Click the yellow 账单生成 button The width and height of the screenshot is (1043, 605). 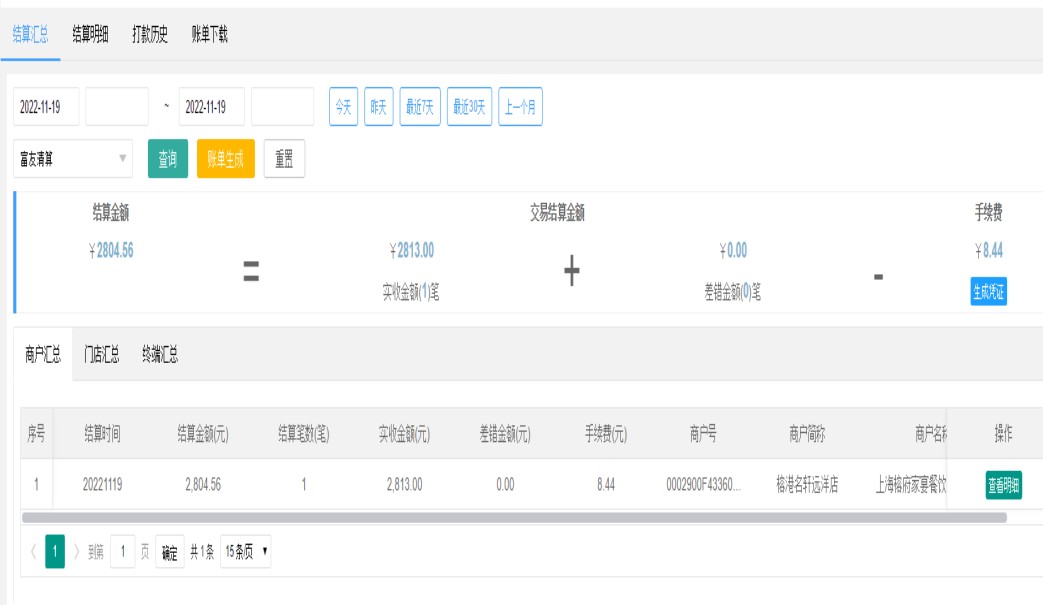225,158
